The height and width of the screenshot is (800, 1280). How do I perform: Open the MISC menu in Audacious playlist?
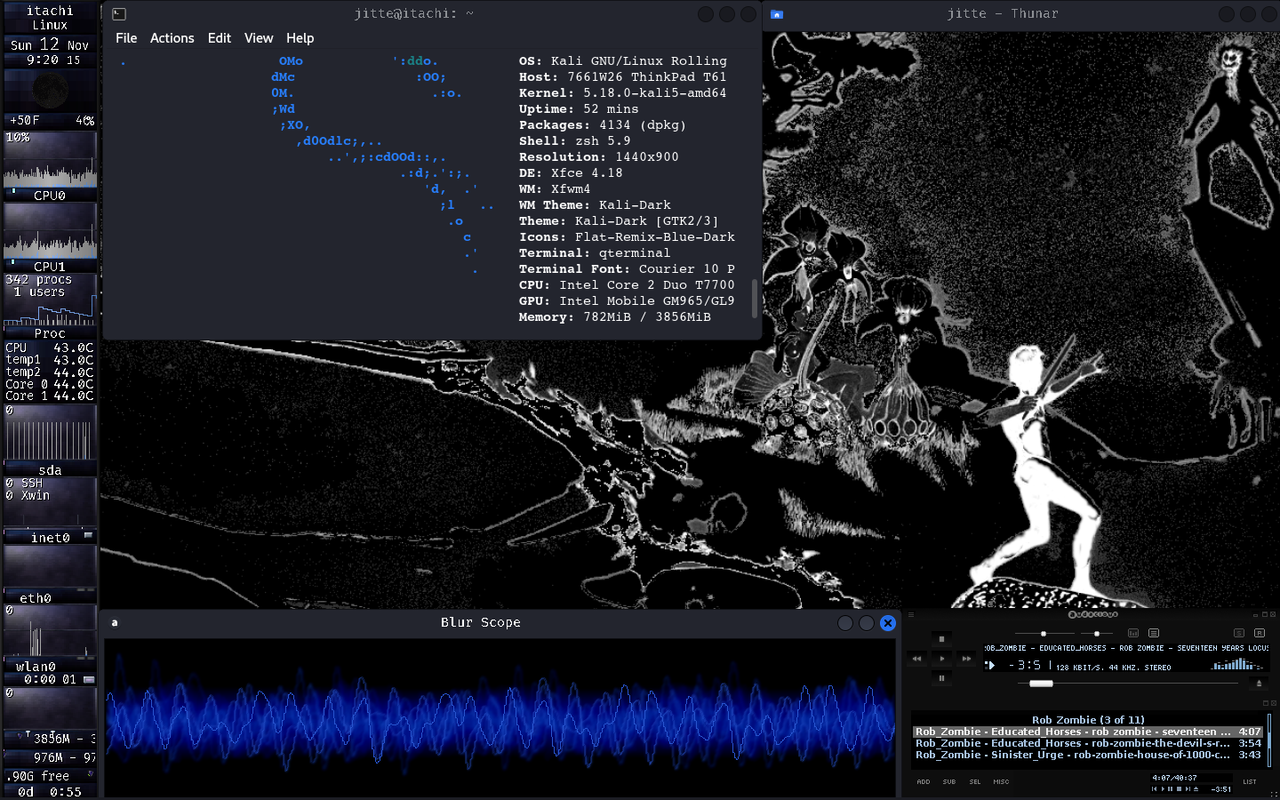[1001, 782]
